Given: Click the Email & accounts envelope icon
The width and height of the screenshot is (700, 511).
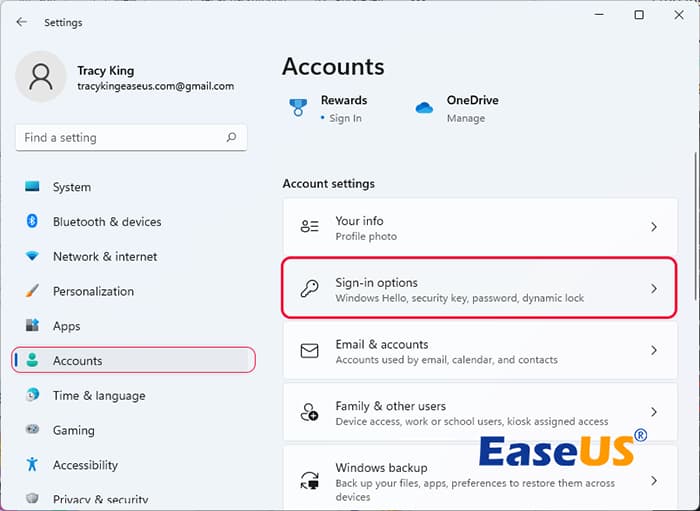Looking at the screenshot, I should click(x=309, y=351).
